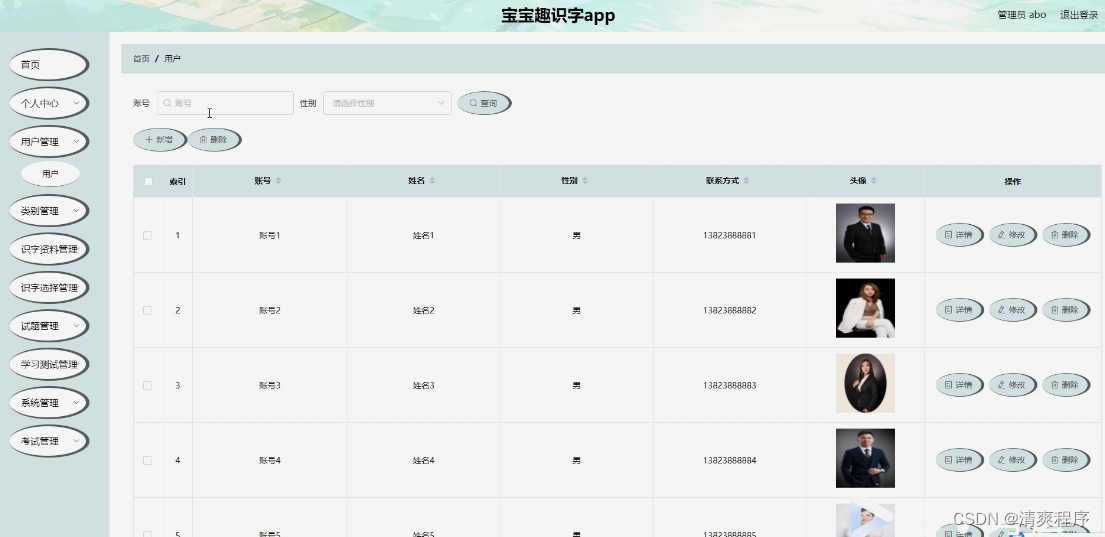Sort by 性别 column arrows

tap(585, 181)
